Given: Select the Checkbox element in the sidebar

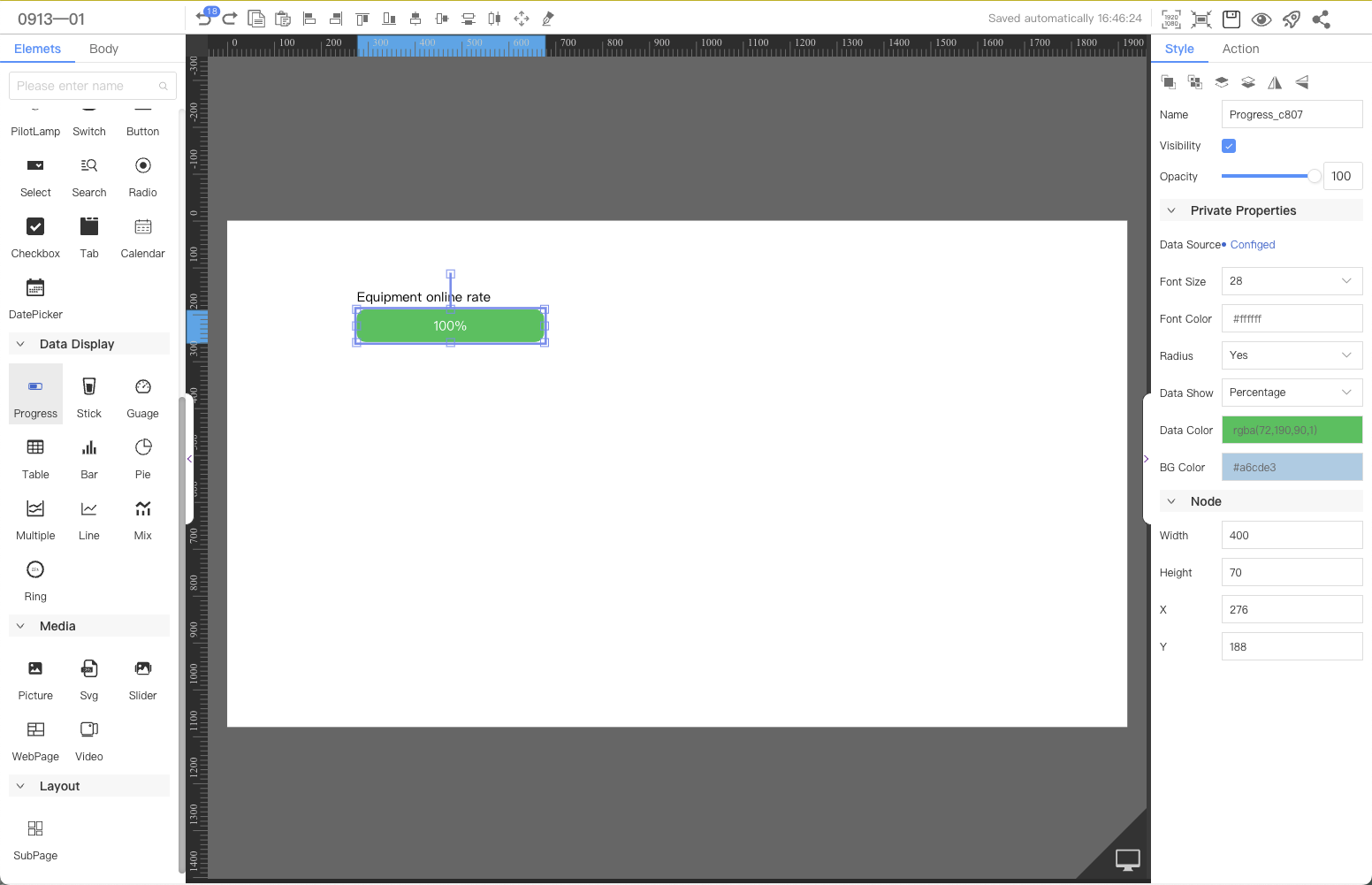Looking at the screenshot, I should pos(35,235).
